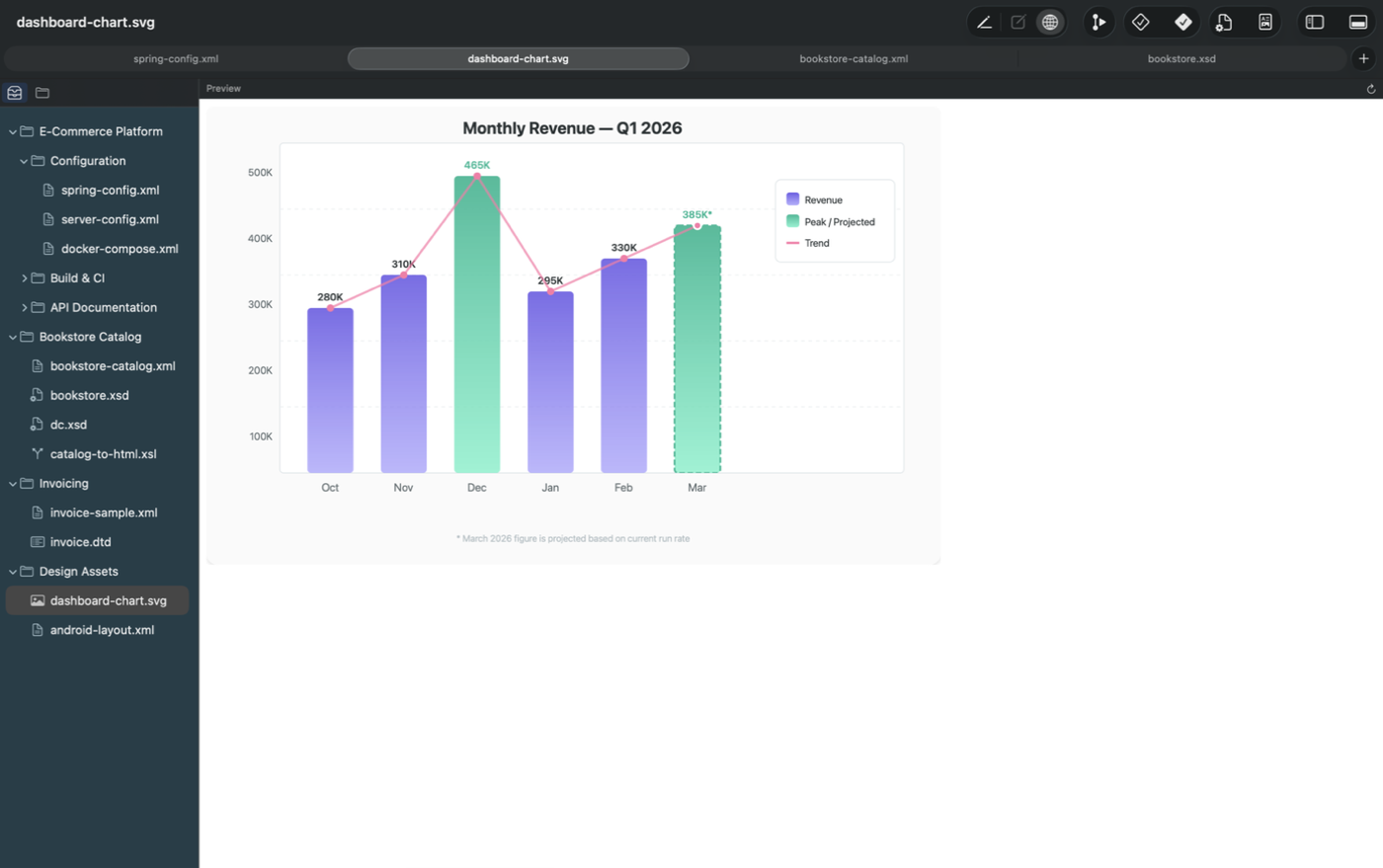
Task: Open invoice-sample.xml in the sidebar
Action: coord(103,513)
